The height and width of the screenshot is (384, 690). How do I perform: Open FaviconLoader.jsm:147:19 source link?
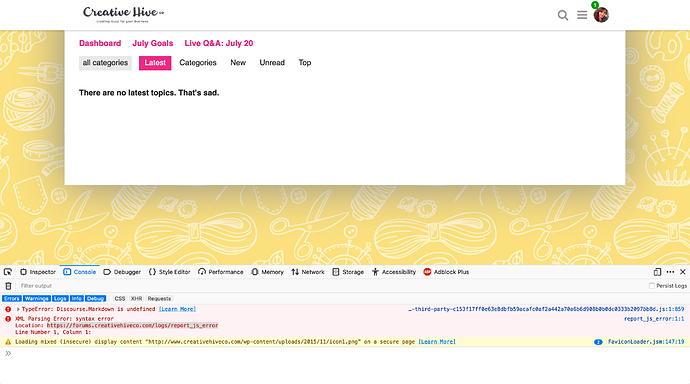click(646, 342)
